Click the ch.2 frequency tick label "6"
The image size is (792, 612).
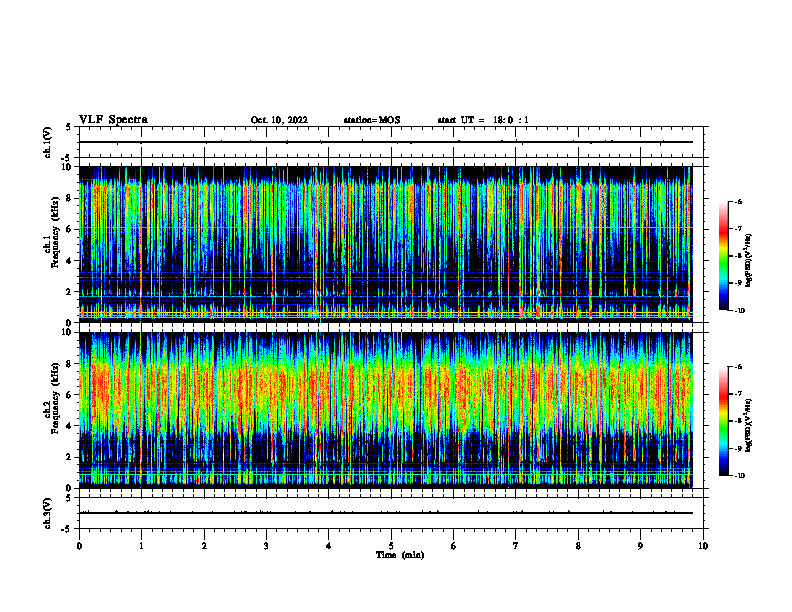coord(70,395)
